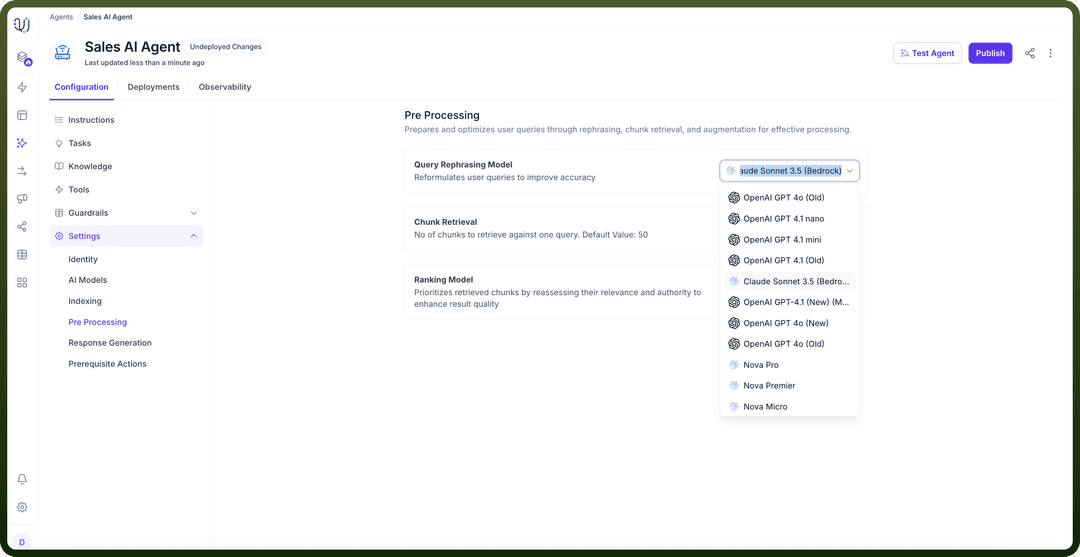The width and height of the screenshot is (1080, 557).
Task: Open the Response Generation settings page
Action: 110,343
